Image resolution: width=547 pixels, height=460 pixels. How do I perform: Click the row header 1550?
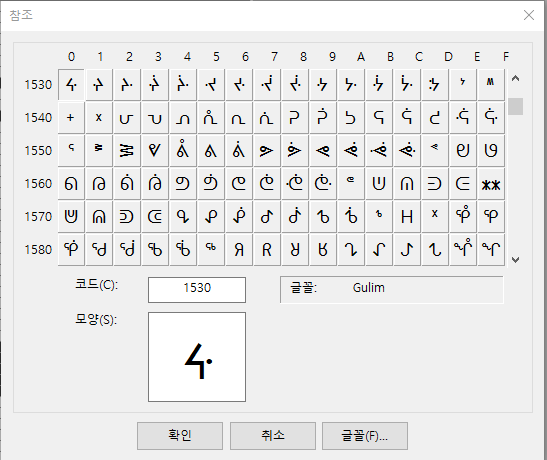coord(38,151)
